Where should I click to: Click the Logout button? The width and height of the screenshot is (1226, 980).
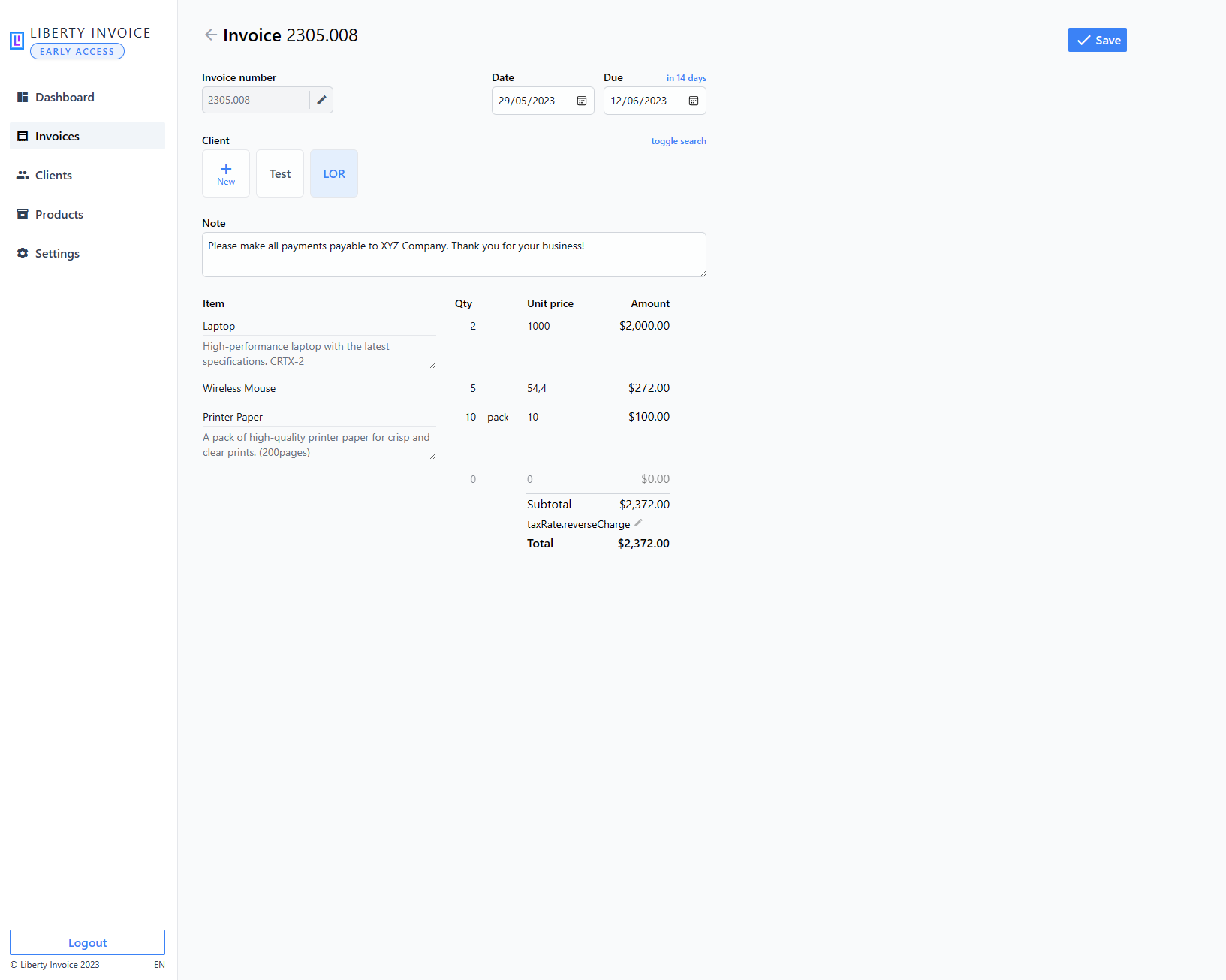87,942
